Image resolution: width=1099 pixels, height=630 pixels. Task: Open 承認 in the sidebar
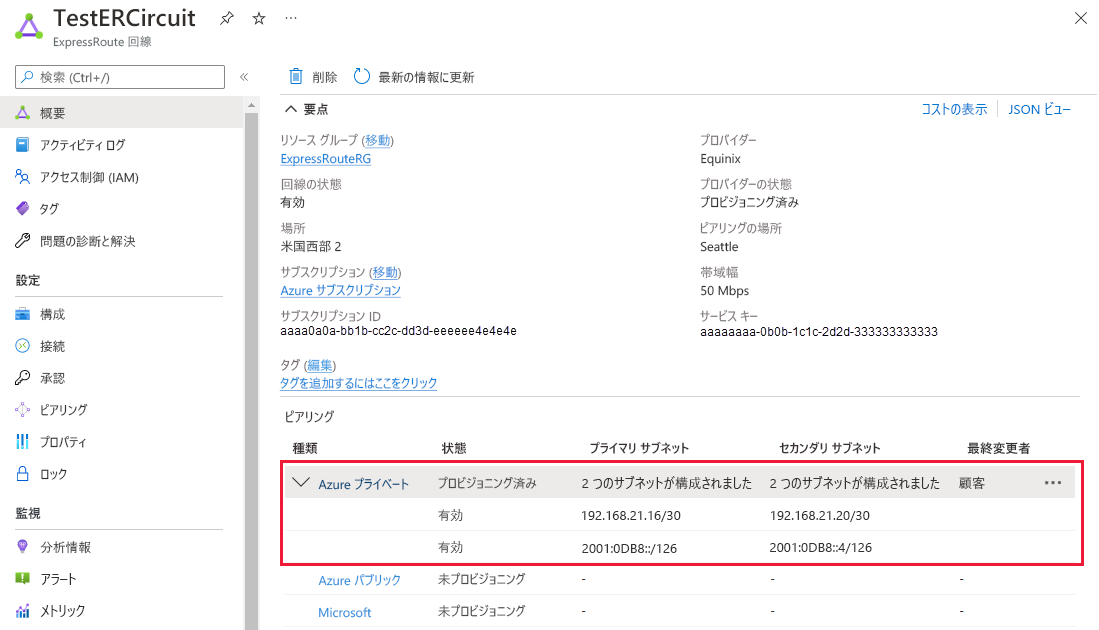(53, 378)
